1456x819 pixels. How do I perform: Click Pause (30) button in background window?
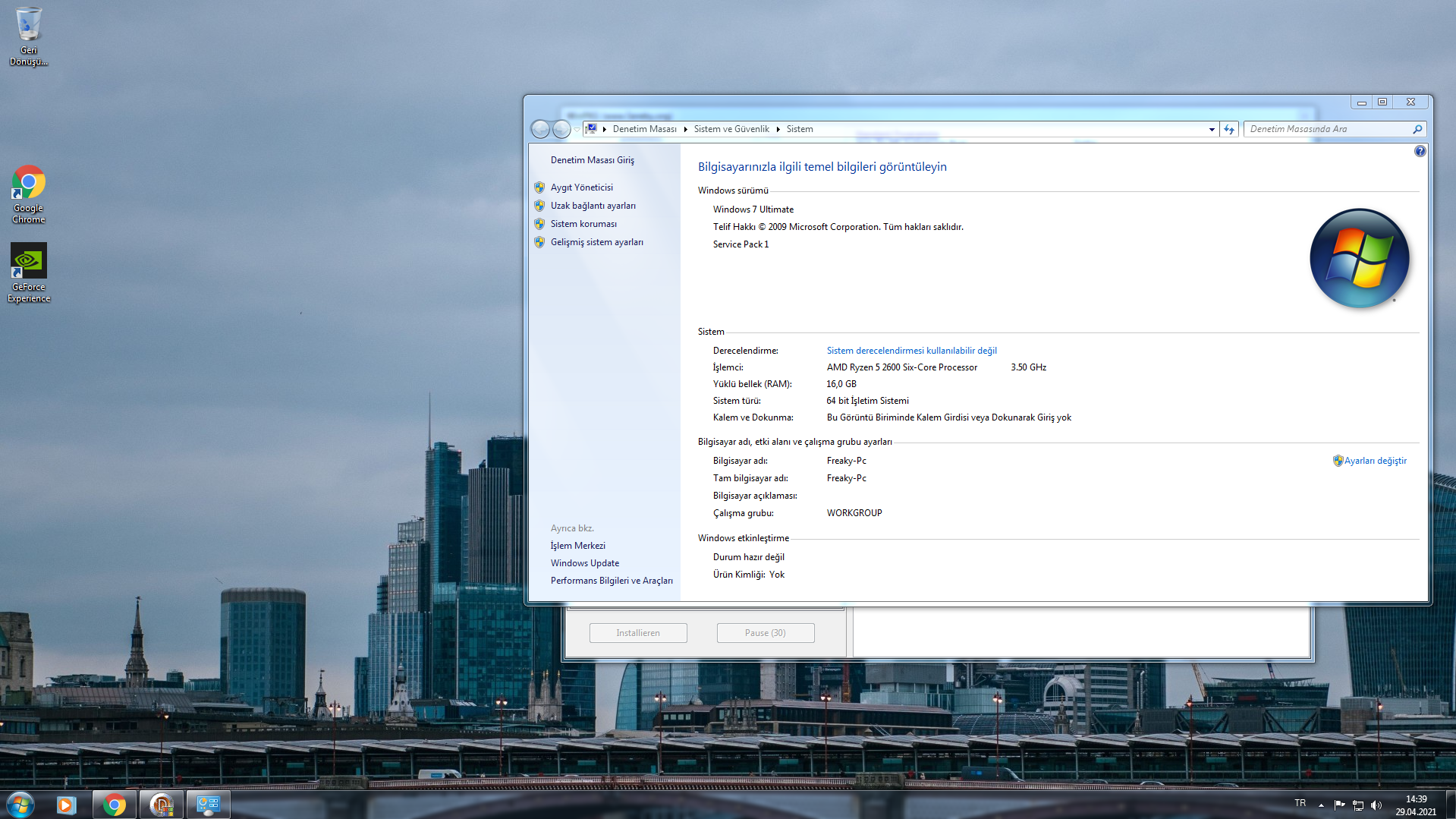click(x=766, y=633)
